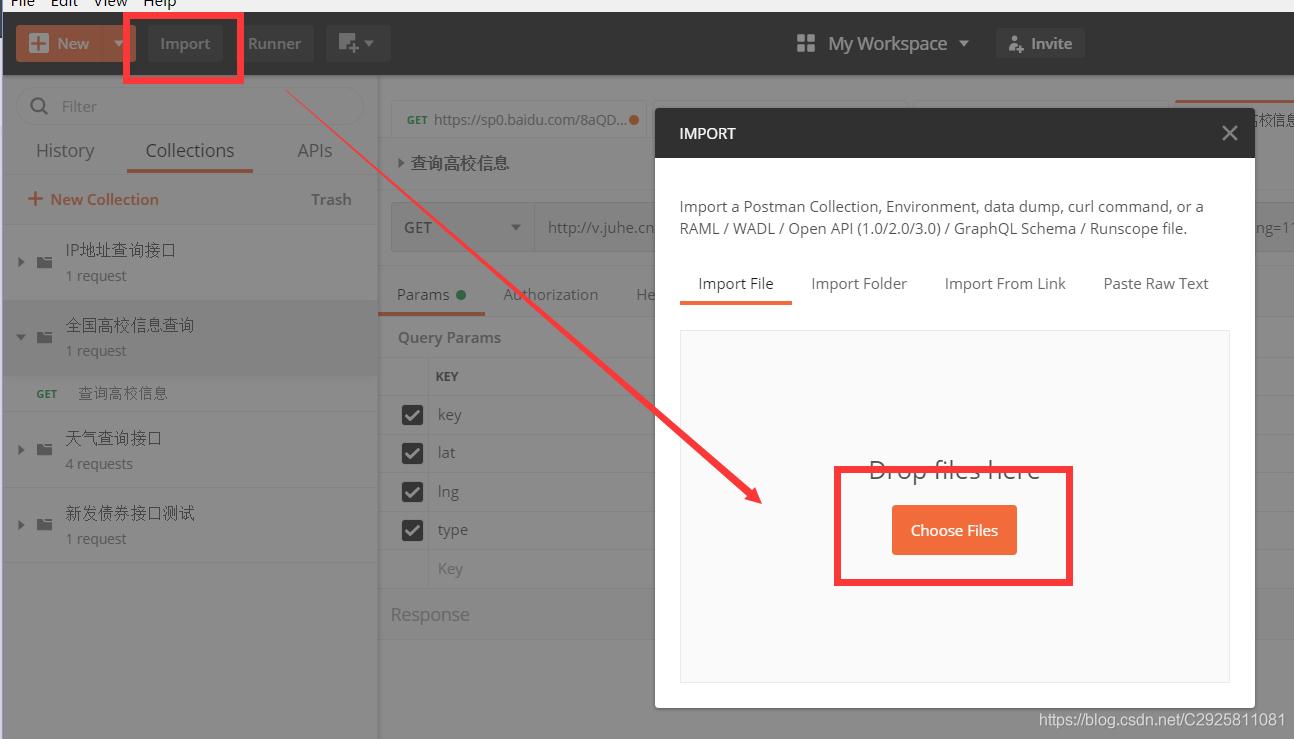Expand the My Workspace dropdown
Screen dimensions: 1294x739
click(964, 43)
